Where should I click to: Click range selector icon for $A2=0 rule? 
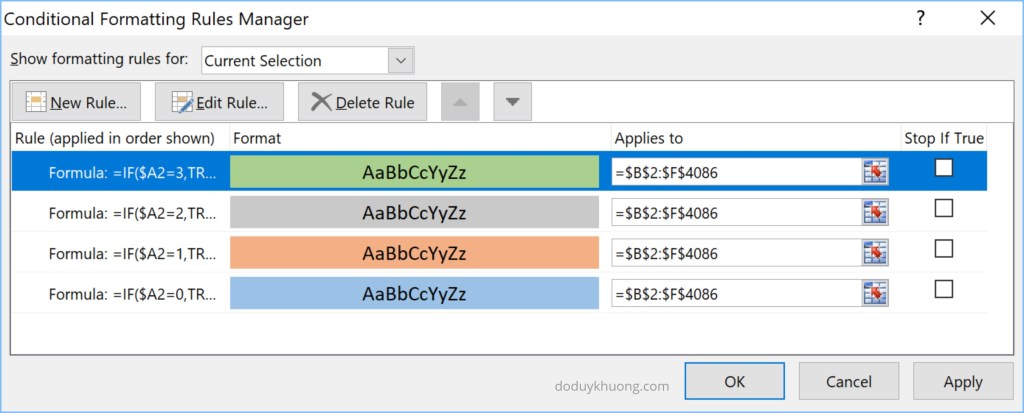tap(875, 293)
